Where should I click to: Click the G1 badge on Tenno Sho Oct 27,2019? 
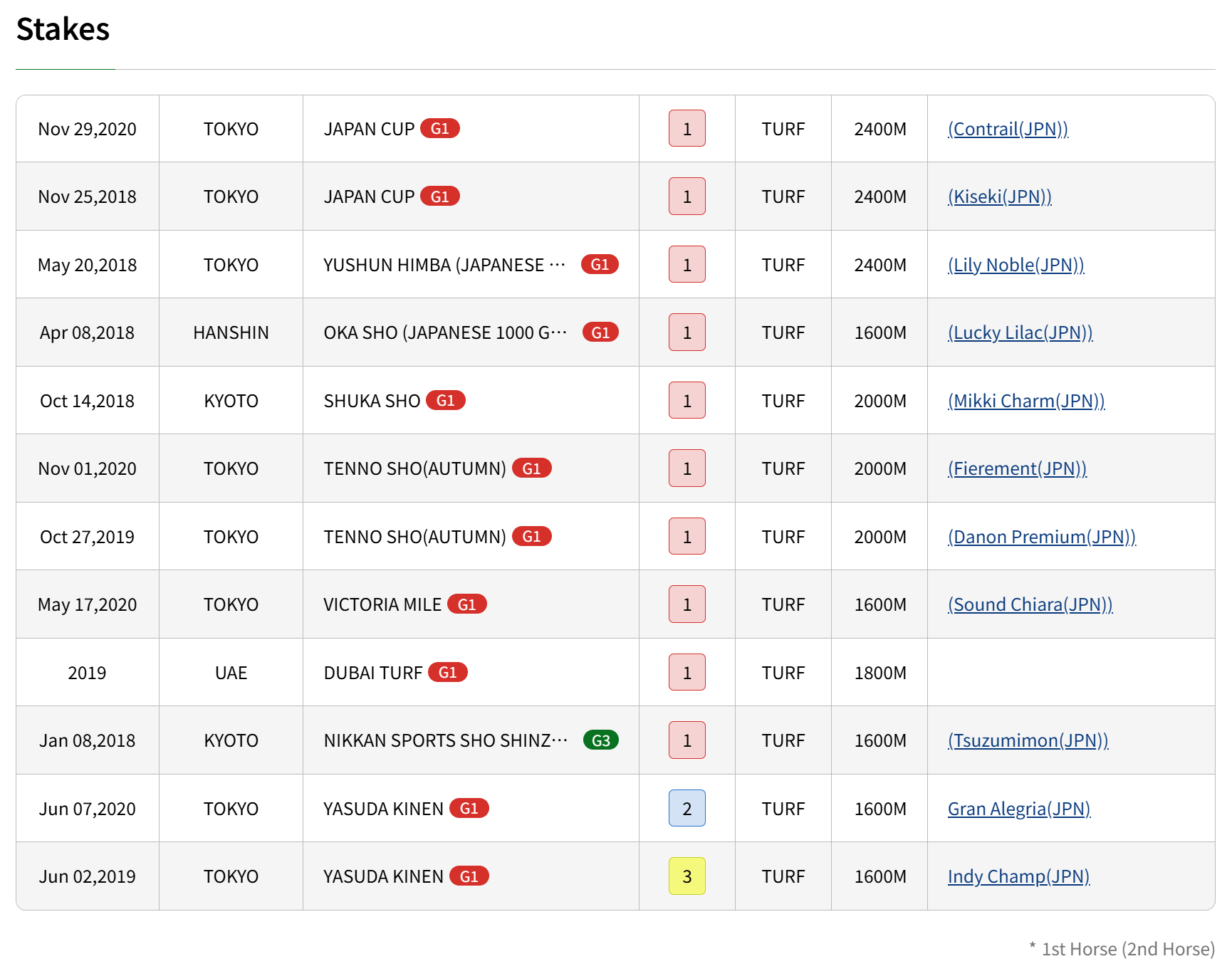pyautogui.click(x=532, y=536)
